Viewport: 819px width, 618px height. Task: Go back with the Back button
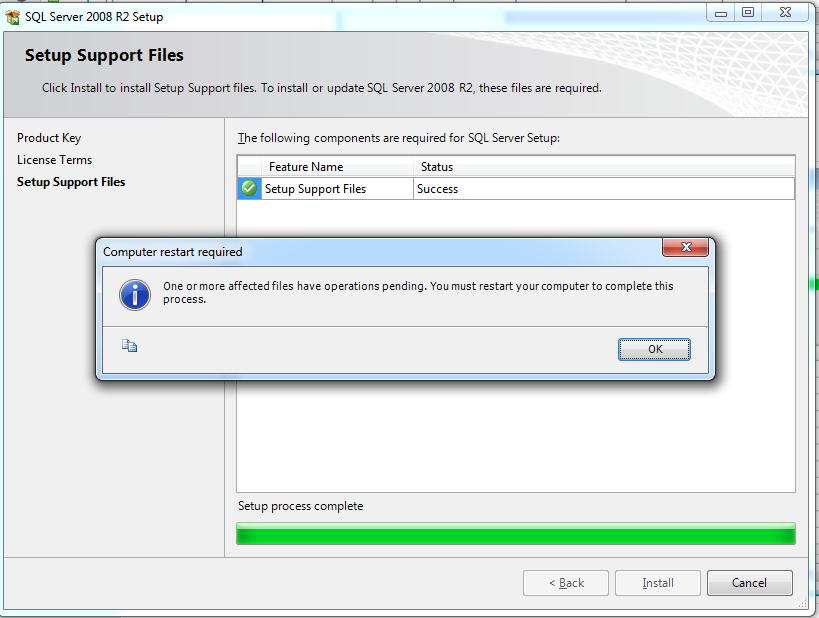pyautogui.click(x=566, y=583)
